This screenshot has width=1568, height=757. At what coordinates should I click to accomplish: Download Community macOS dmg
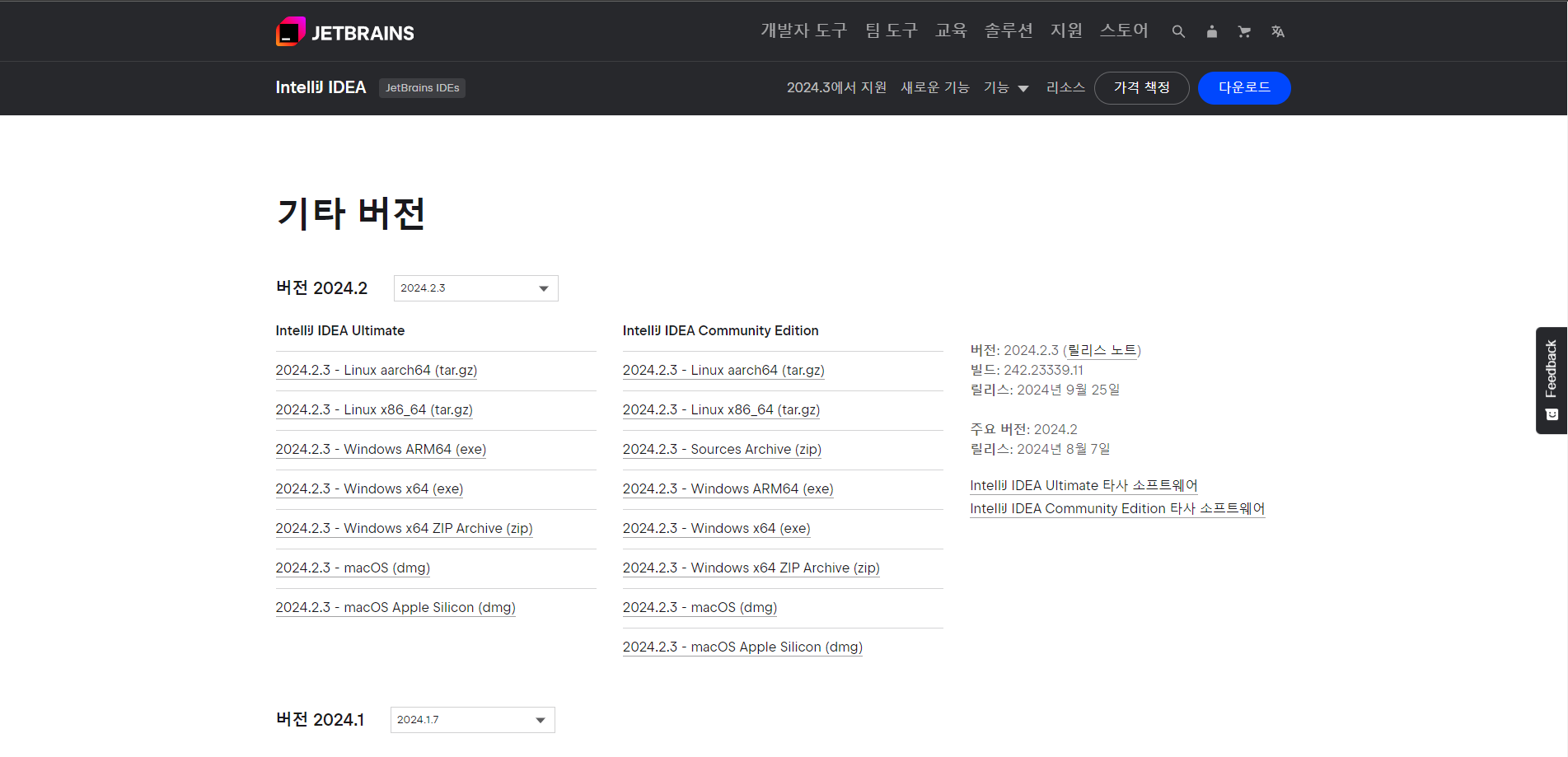700,608
